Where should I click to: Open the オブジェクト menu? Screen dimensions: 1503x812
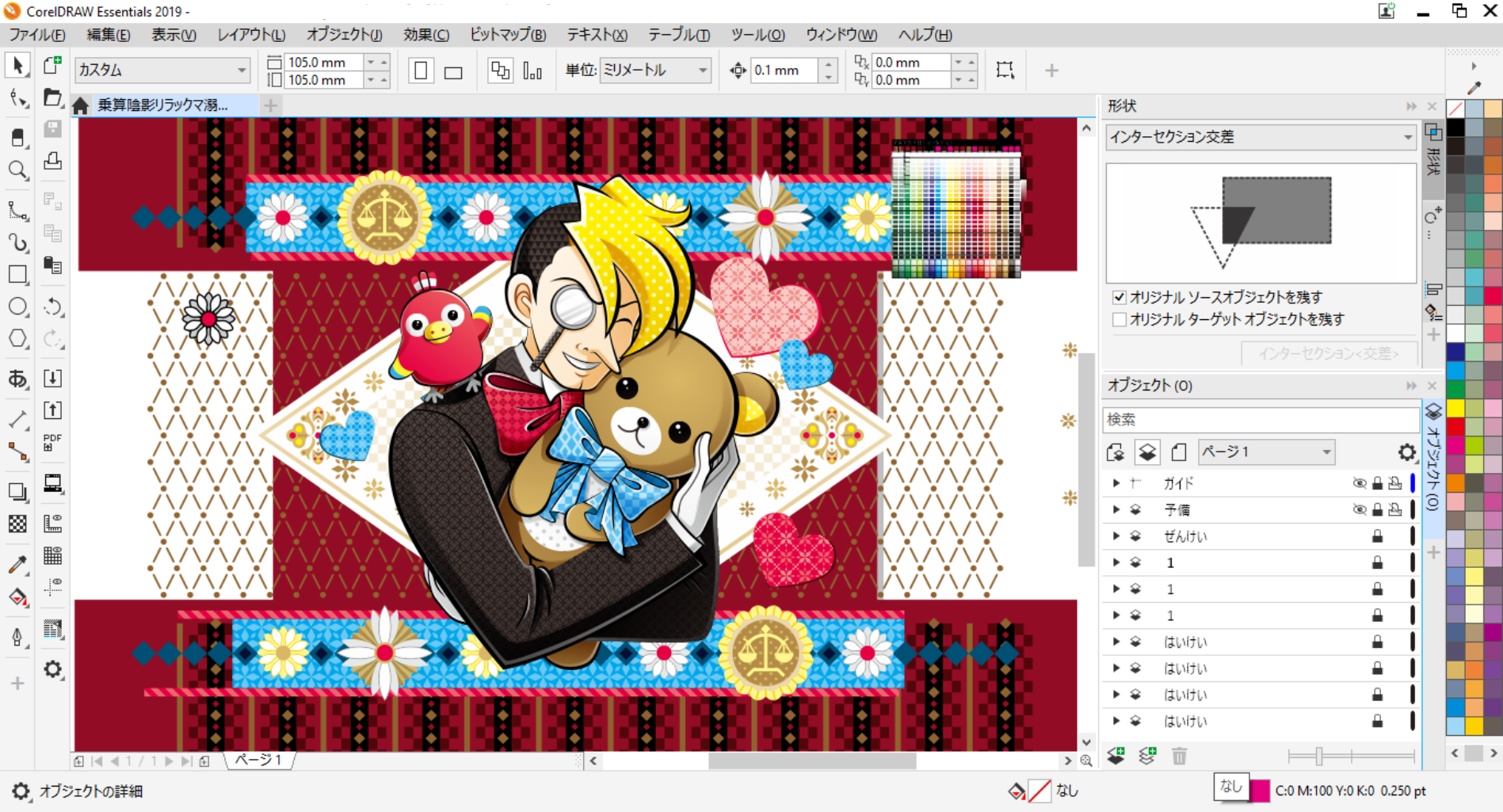(x=345, y=35)
